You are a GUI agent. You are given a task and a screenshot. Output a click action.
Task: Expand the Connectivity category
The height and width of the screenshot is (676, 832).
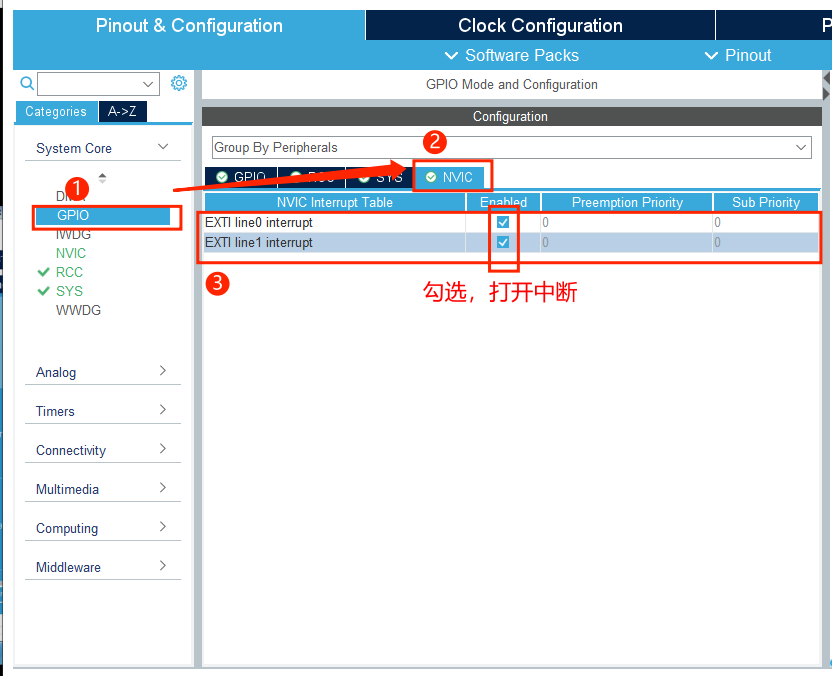coord(163,449)
